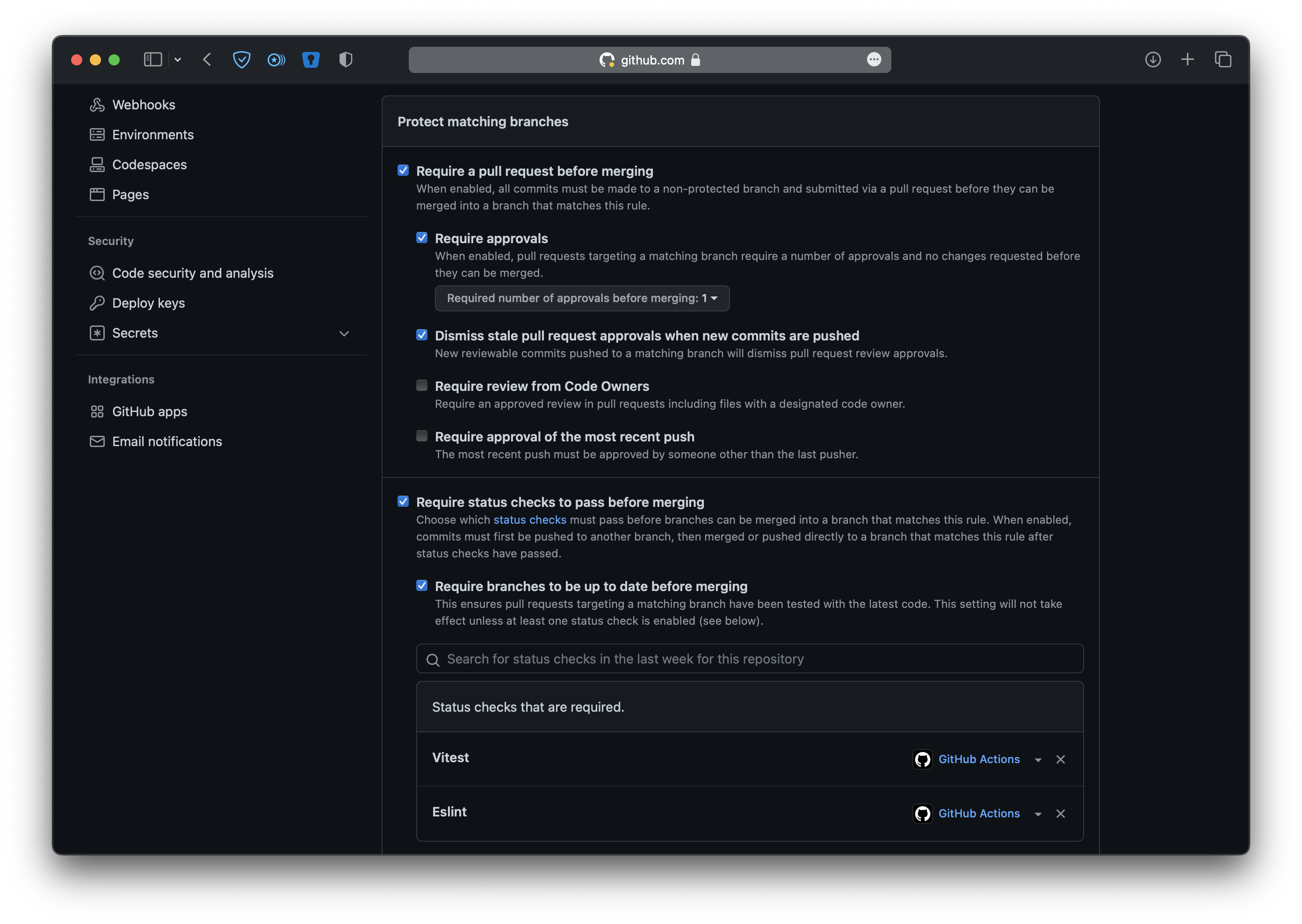1302x924 pixels.
Task: Open the status checks hyperlink
Action: pyautogui.click(x=529, y=520)
